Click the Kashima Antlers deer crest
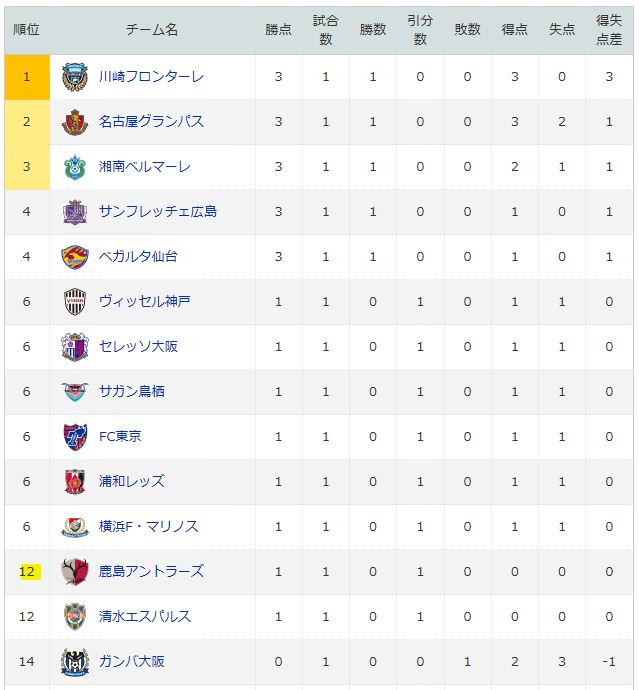Screen dimensions: 639x690 pos(75,572)
